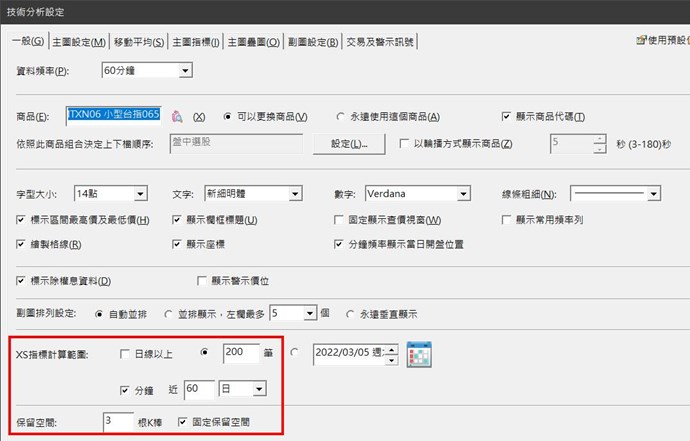This screenshot has height=441, width=690.
Task: Click the 設定(L)... button
Action: point(349,144)
